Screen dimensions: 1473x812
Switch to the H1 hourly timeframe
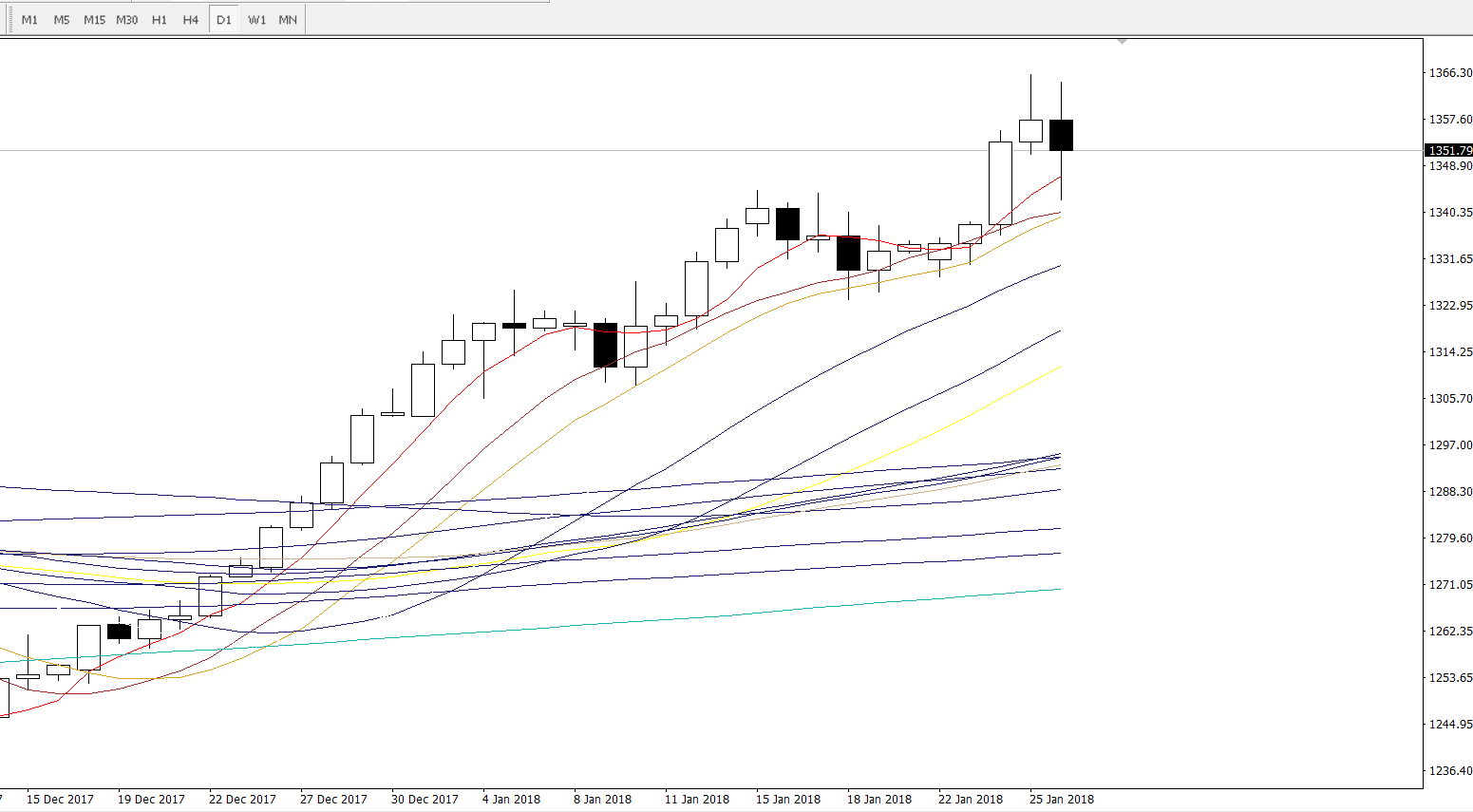[160, 20]
